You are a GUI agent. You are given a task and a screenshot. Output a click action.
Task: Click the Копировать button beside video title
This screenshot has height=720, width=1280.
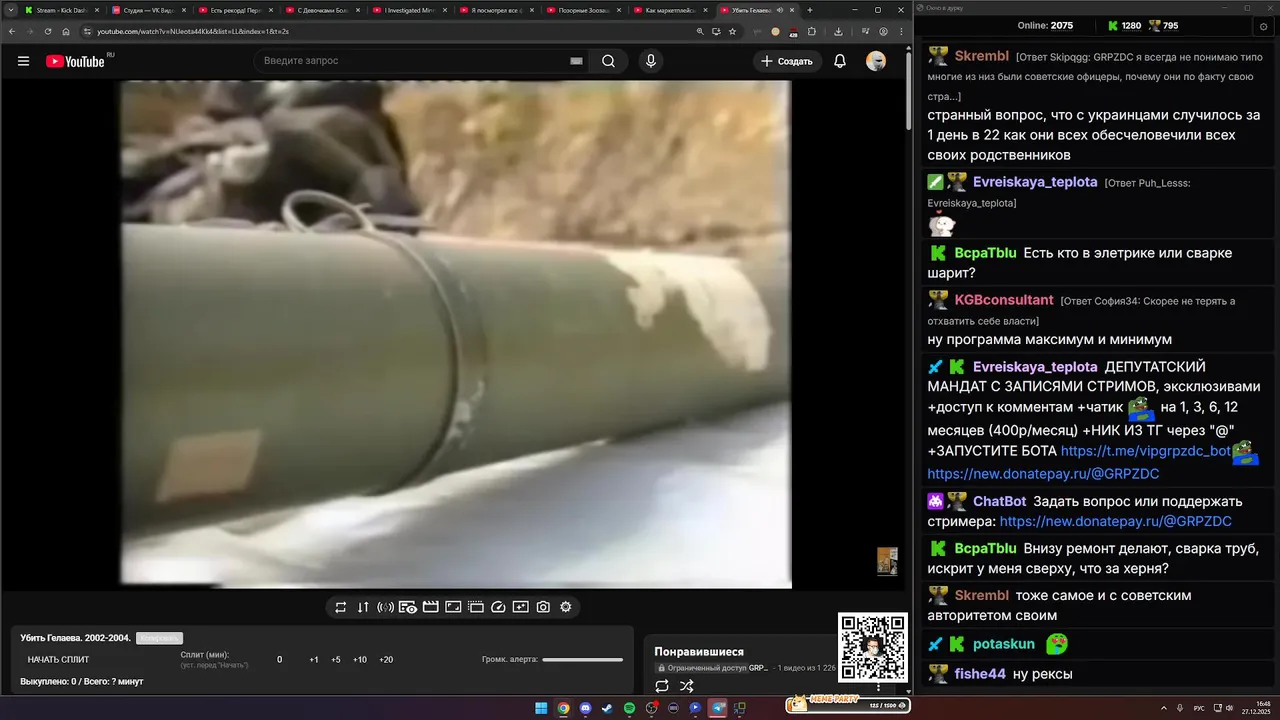(x=159, y=638)
